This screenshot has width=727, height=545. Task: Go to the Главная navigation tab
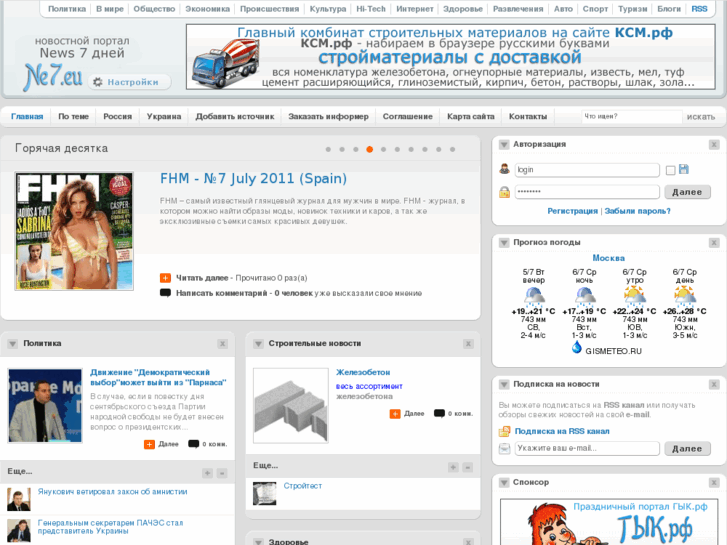(x=27, y=116)
